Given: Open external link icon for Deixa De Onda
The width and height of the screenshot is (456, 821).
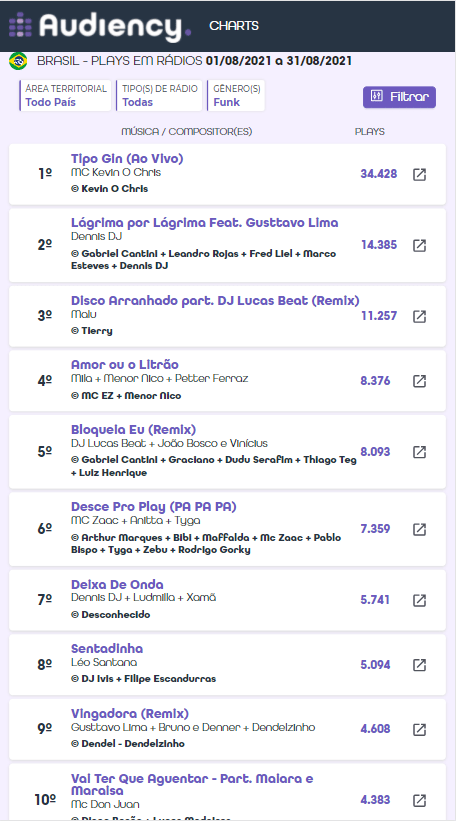Looking at the screenshot, I should (419, 600).
